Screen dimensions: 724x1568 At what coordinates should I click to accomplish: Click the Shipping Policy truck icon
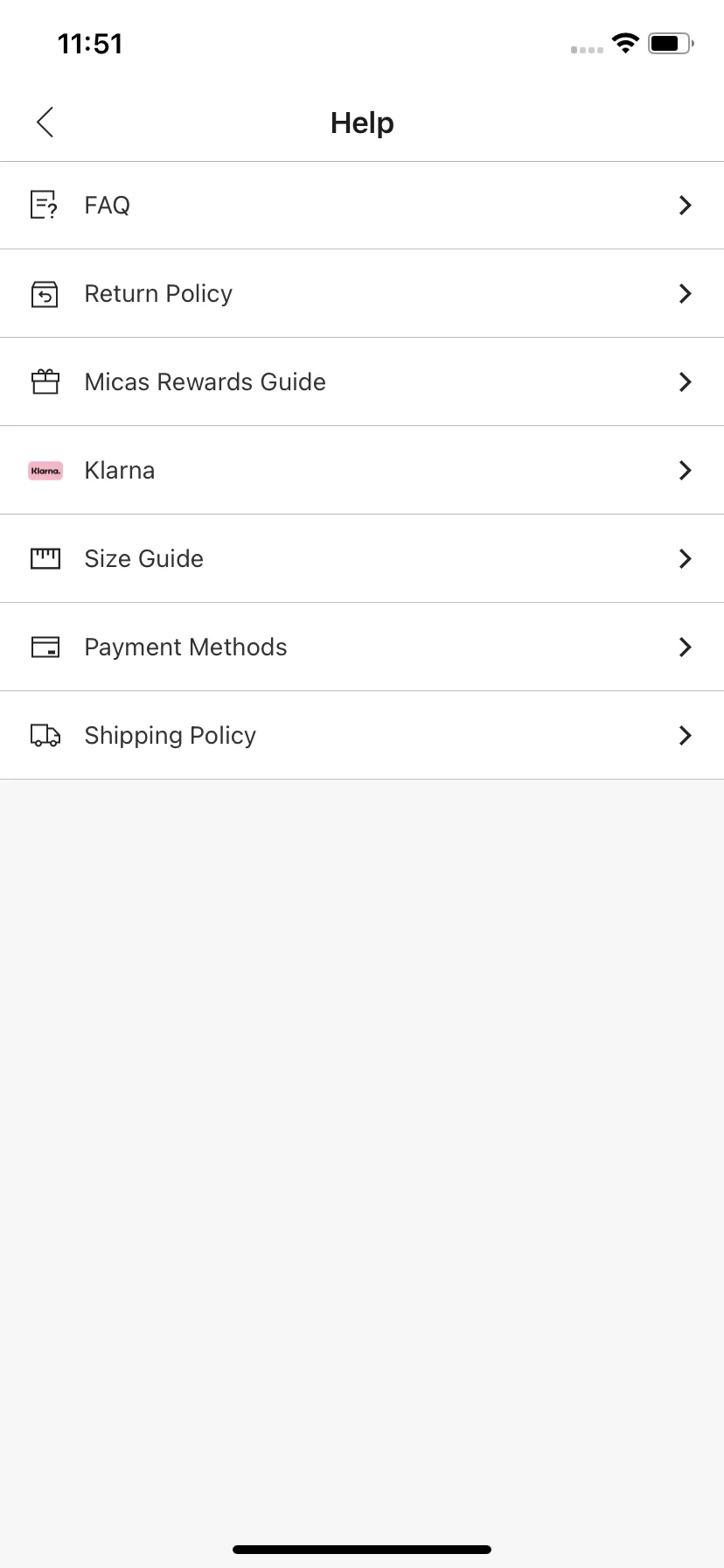(45, 735)
